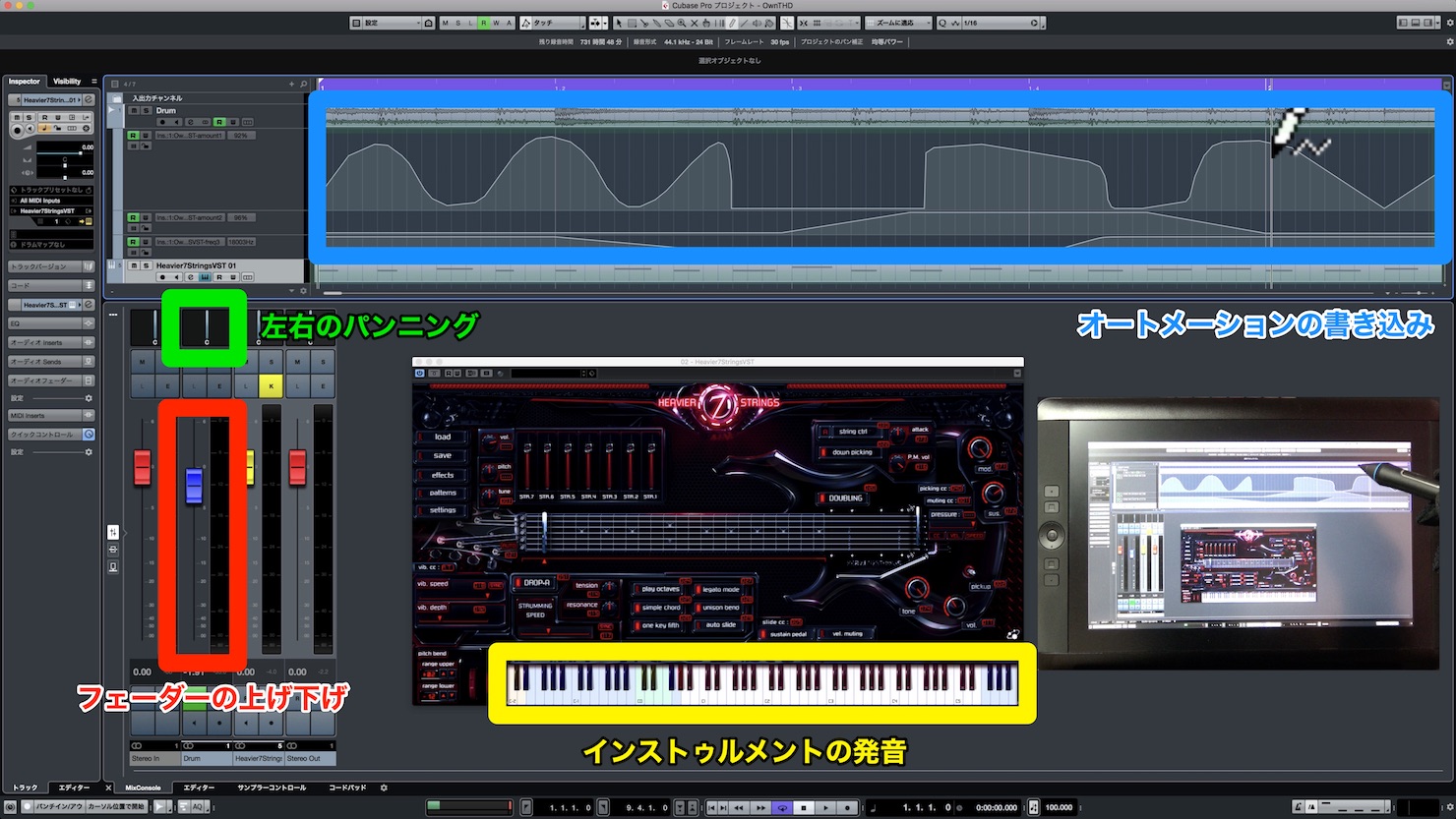This screenshot has width=1456, height=819.
Task: Open Edit channel settings 'e' in Inspector header
Action: 89,100
